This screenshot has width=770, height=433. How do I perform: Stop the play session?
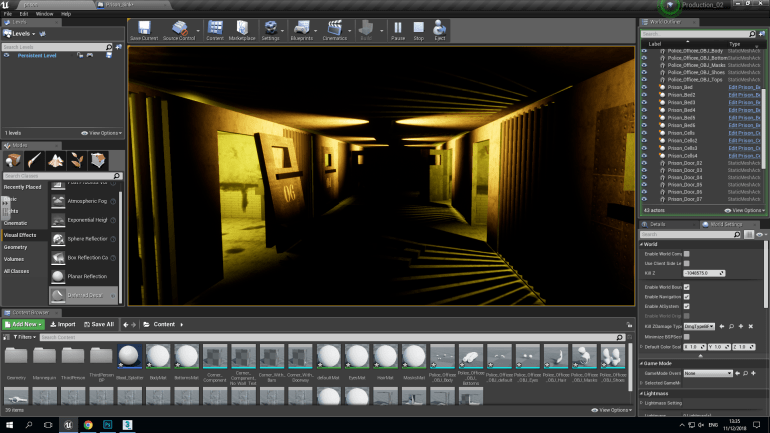pos(418,28)
